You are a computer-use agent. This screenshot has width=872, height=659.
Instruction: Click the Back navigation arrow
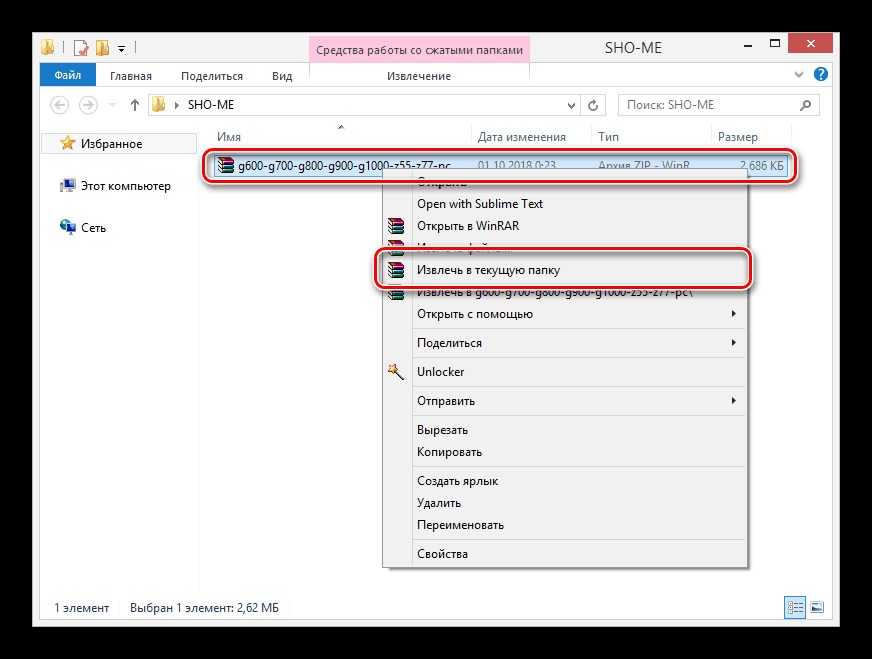tap(58, 105)
